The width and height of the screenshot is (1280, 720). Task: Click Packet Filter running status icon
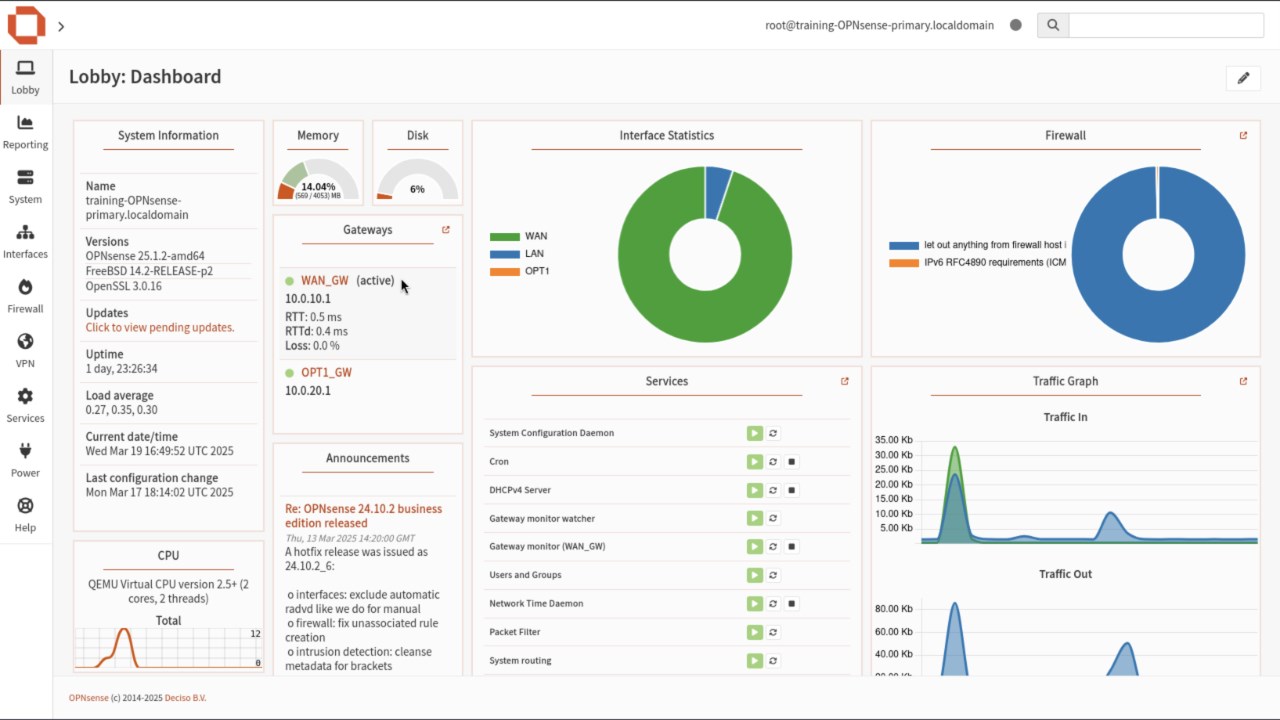[754, 632]
